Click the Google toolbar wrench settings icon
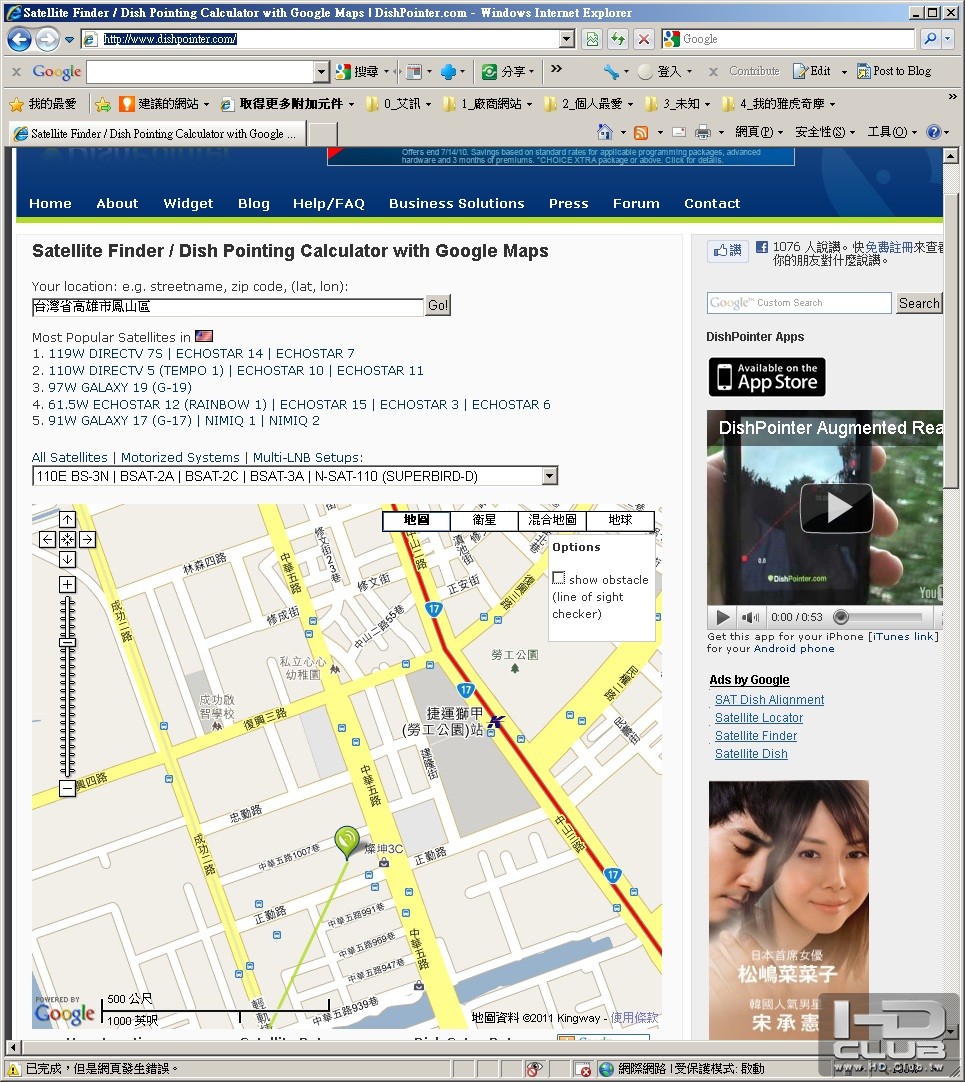The image size is (965, 1082). (610, 71)
